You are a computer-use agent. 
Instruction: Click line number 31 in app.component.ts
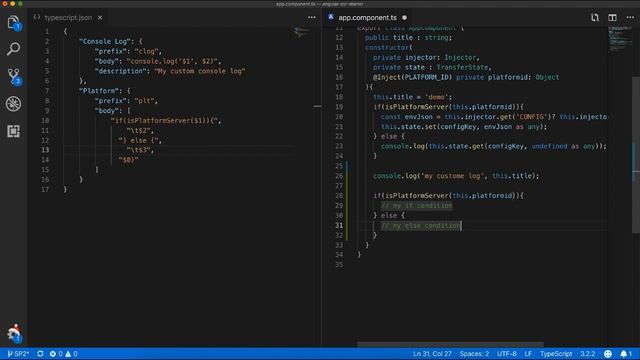[x=339, y=225]
